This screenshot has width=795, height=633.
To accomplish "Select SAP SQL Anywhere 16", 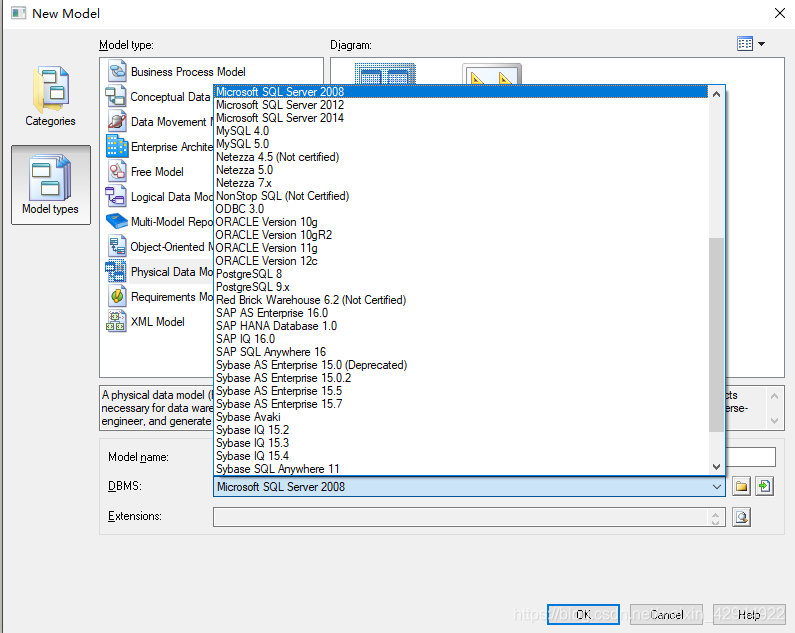I will (x=461, y=352).
